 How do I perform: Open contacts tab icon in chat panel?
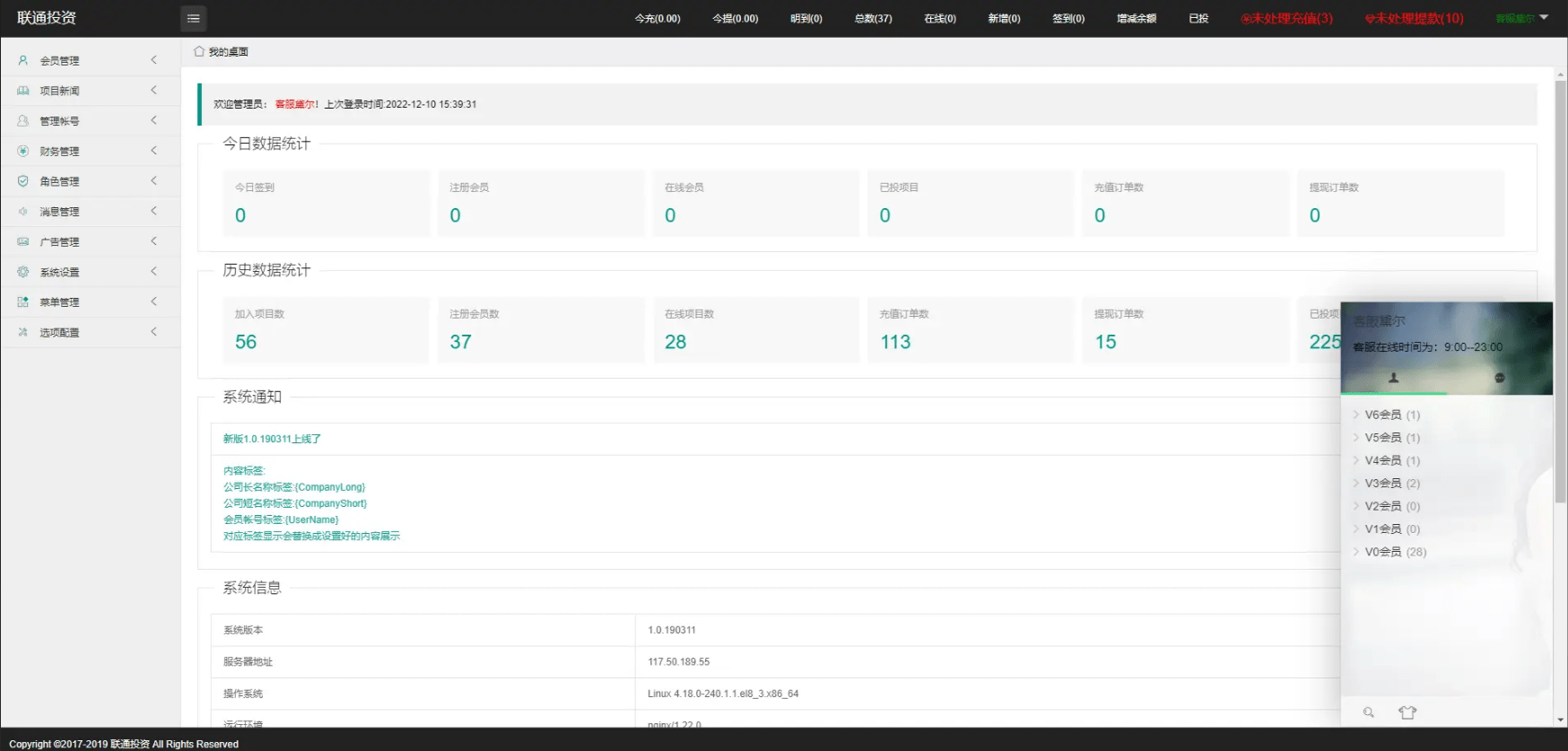pos(1393,378)
